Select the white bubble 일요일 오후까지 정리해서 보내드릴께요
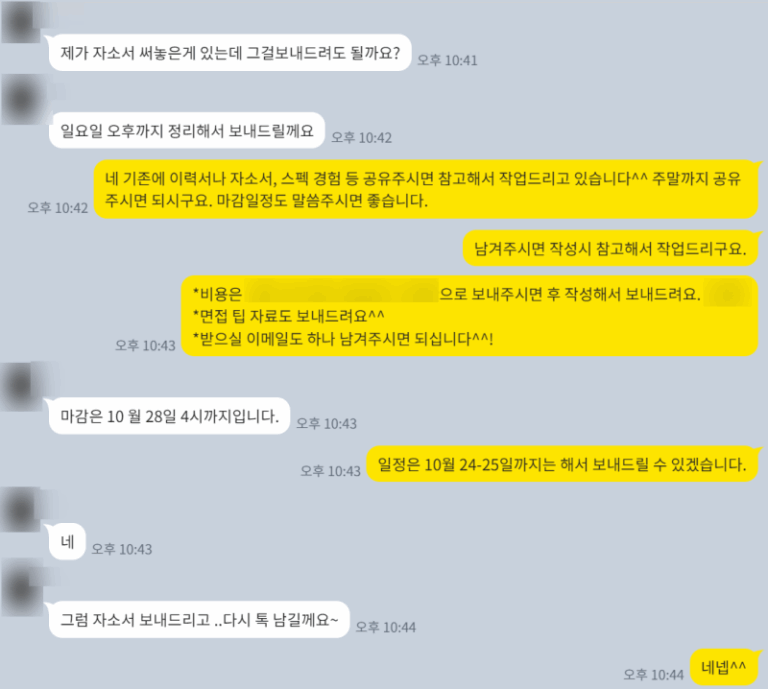The width and height of the screenshot is (768, 689). (x=187, y=130)
